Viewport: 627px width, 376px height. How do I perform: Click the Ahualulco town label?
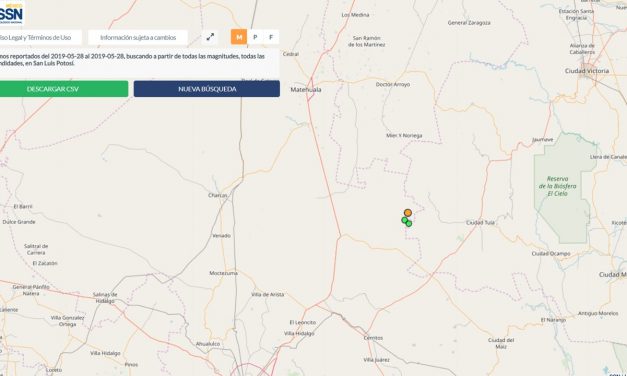(208, 344)
